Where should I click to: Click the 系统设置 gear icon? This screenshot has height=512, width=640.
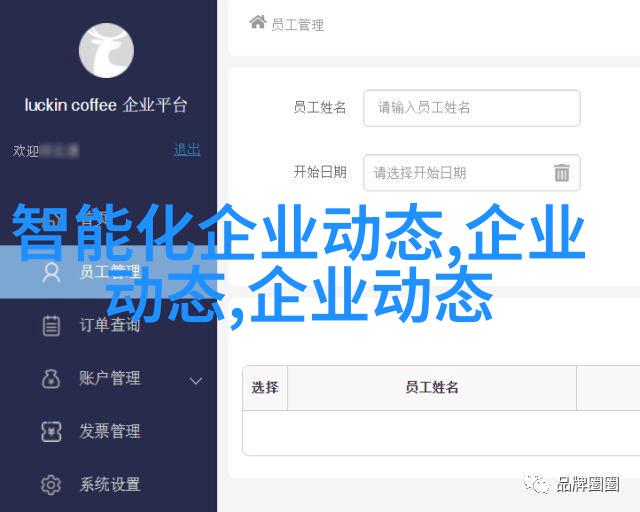point(51,485)
